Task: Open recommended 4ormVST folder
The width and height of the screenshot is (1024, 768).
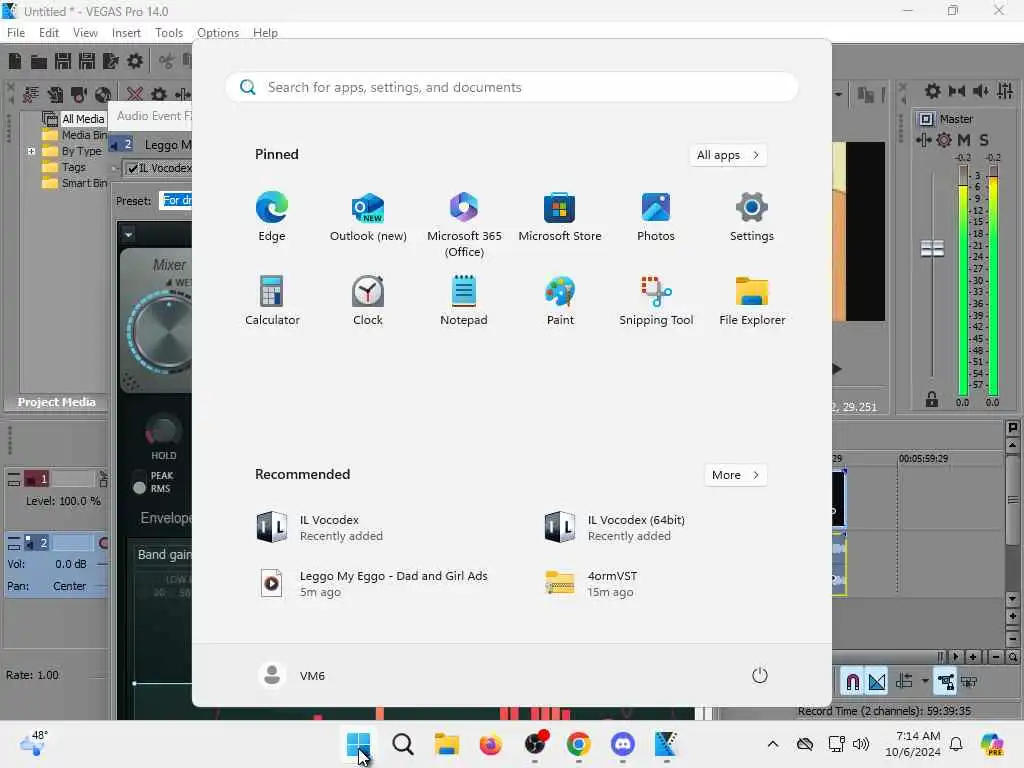Action: pos(592,584)
